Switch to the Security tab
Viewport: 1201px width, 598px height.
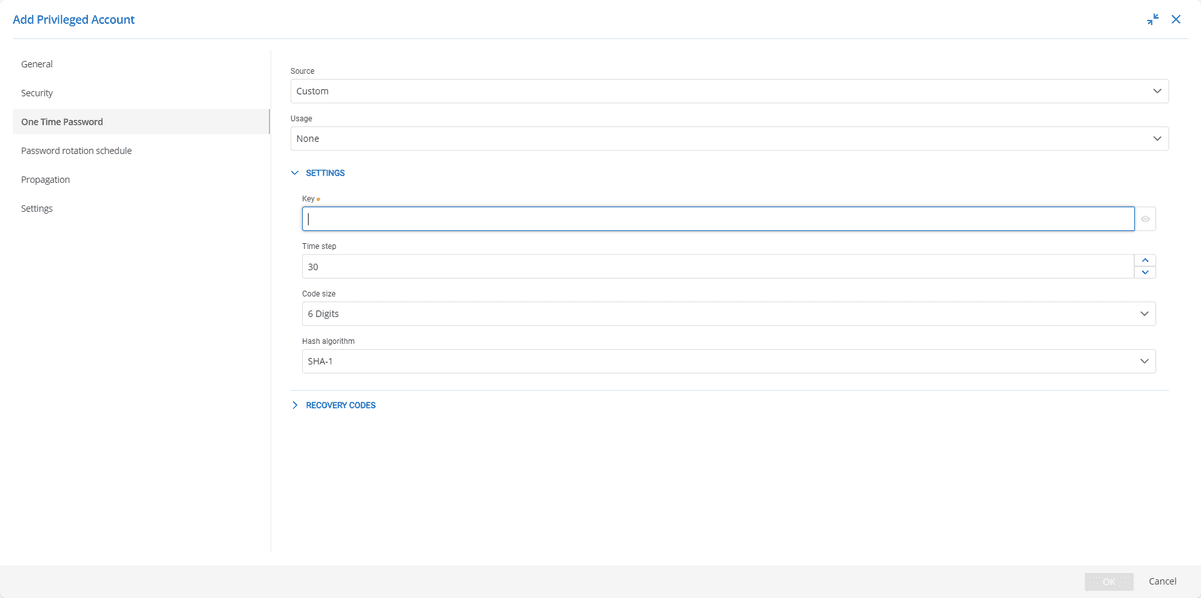tap(37, 93)
